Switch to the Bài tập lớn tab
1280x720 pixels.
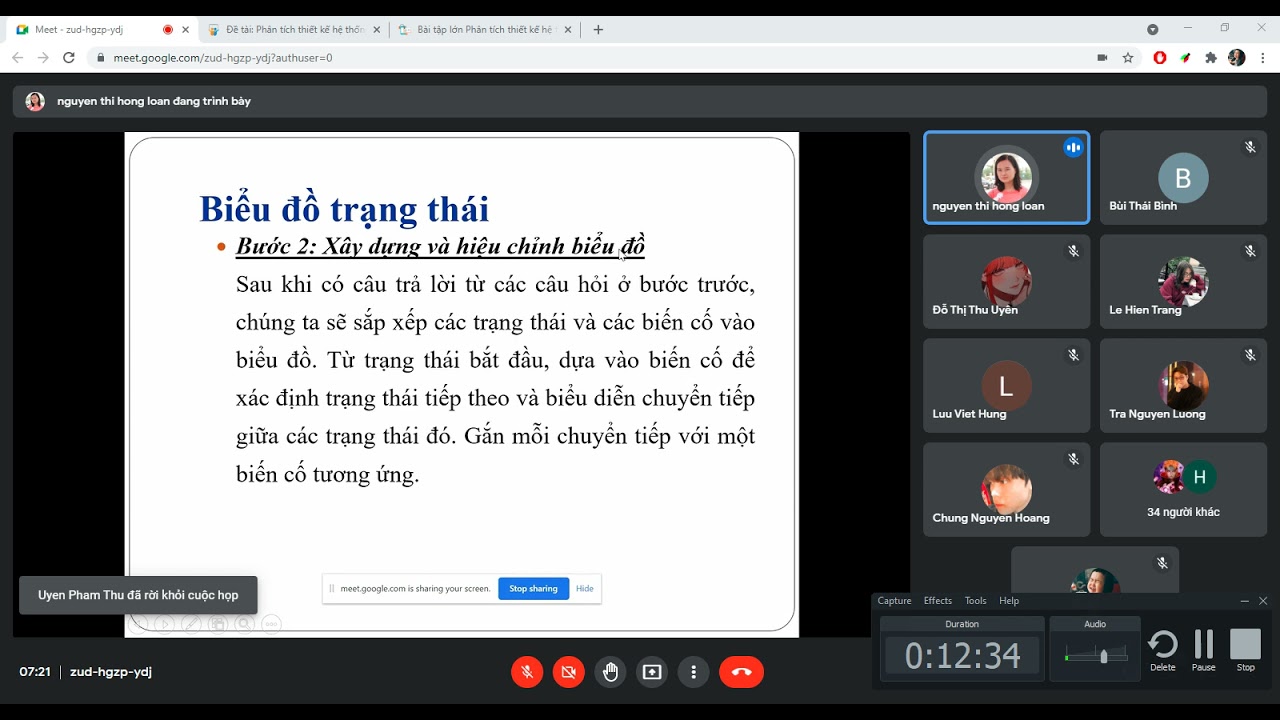(485, 30)
